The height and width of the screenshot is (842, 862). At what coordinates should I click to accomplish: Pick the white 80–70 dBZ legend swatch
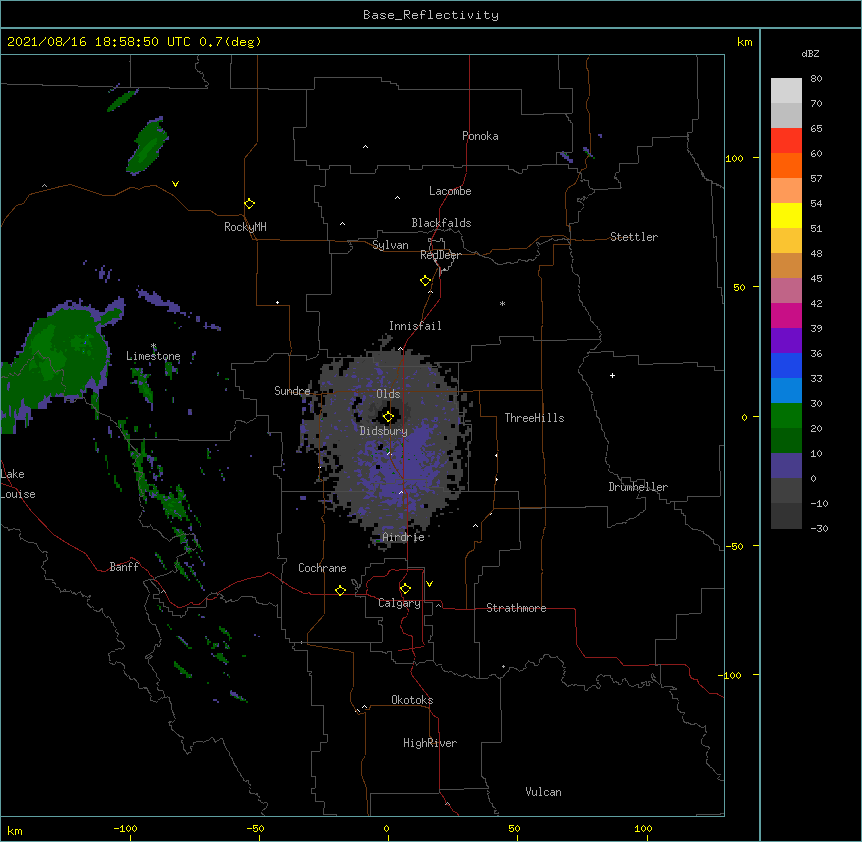786,91
